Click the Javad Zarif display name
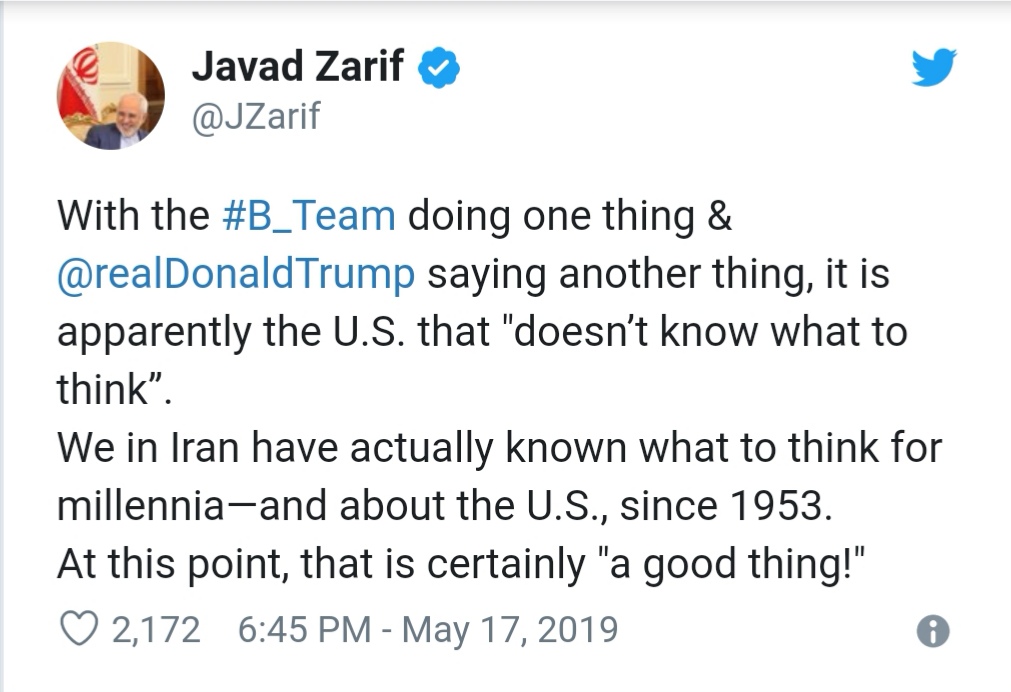 click(x=298, y=66)
